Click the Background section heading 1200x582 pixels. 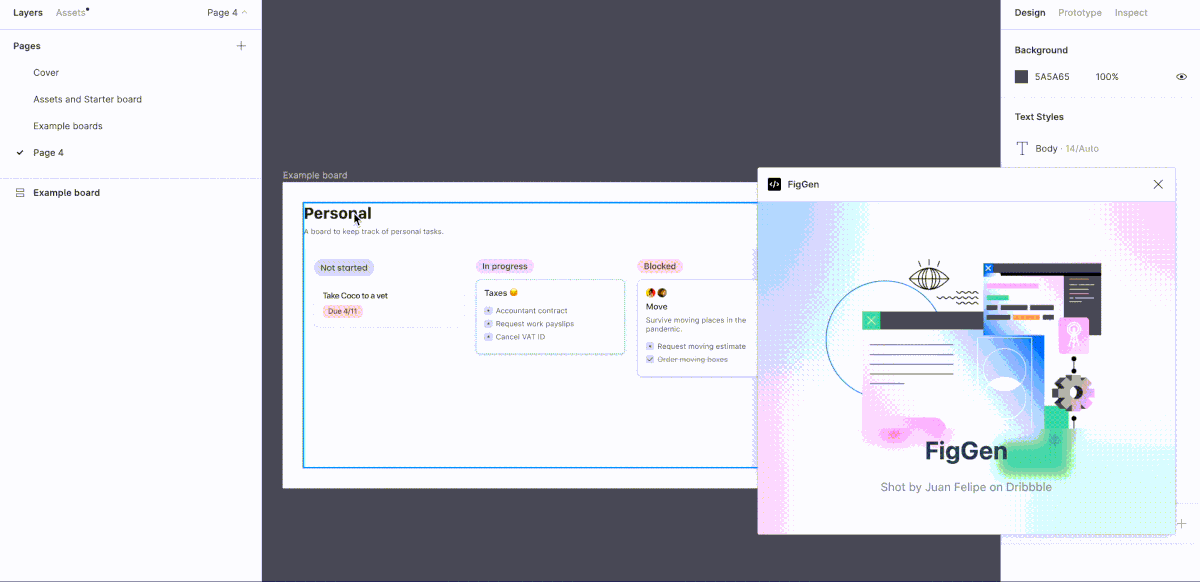coord(1041,50)
